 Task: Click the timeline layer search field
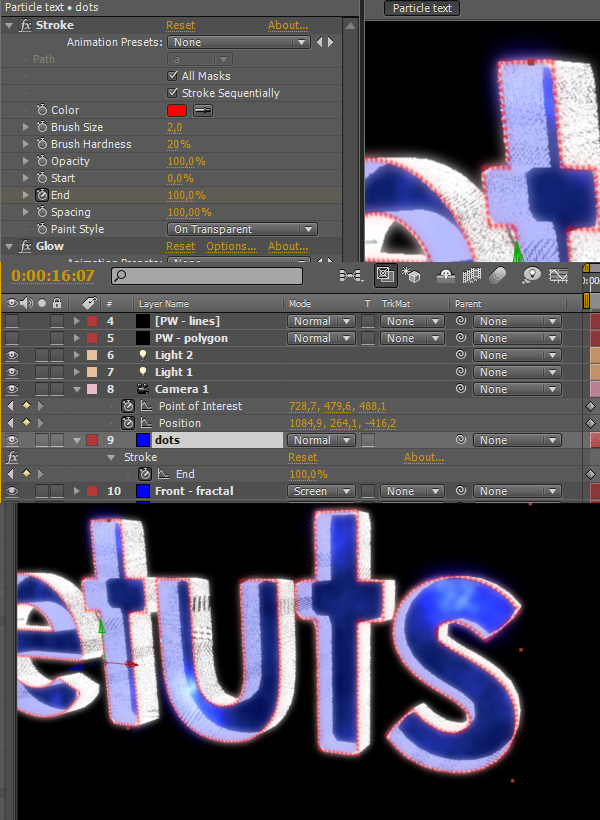coord(207,276)
